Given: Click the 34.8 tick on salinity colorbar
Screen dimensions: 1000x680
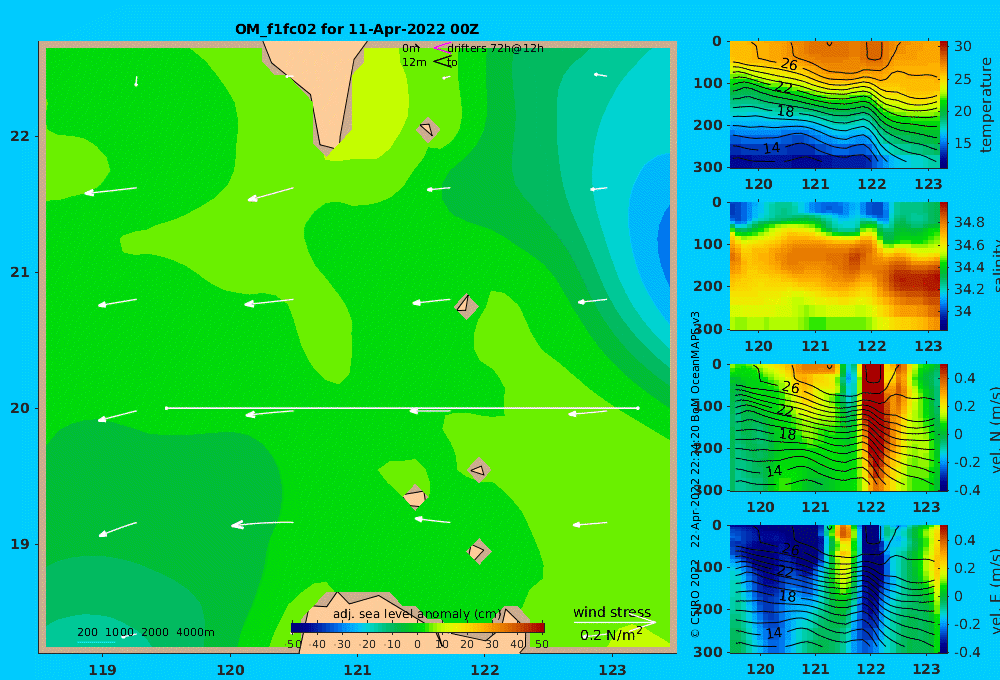Looking at the screenshot, I should pyautogui.click(x=969, y=222).
